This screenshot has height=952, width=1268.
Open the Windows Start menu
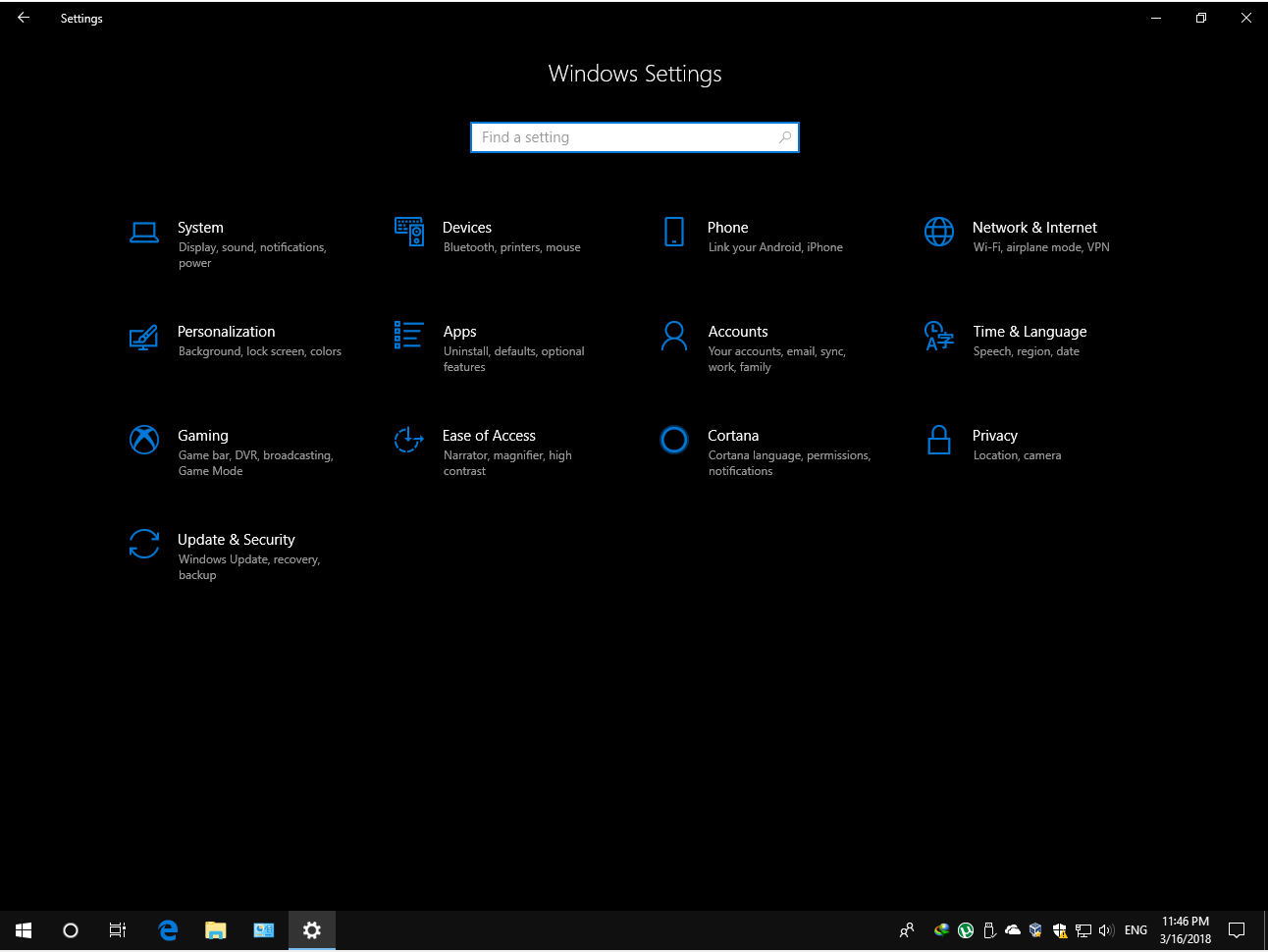(x=24, y=930)
